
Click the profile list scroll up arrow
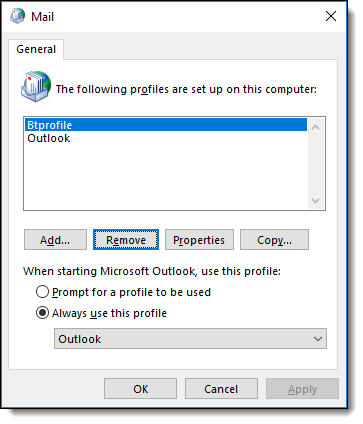315,127
